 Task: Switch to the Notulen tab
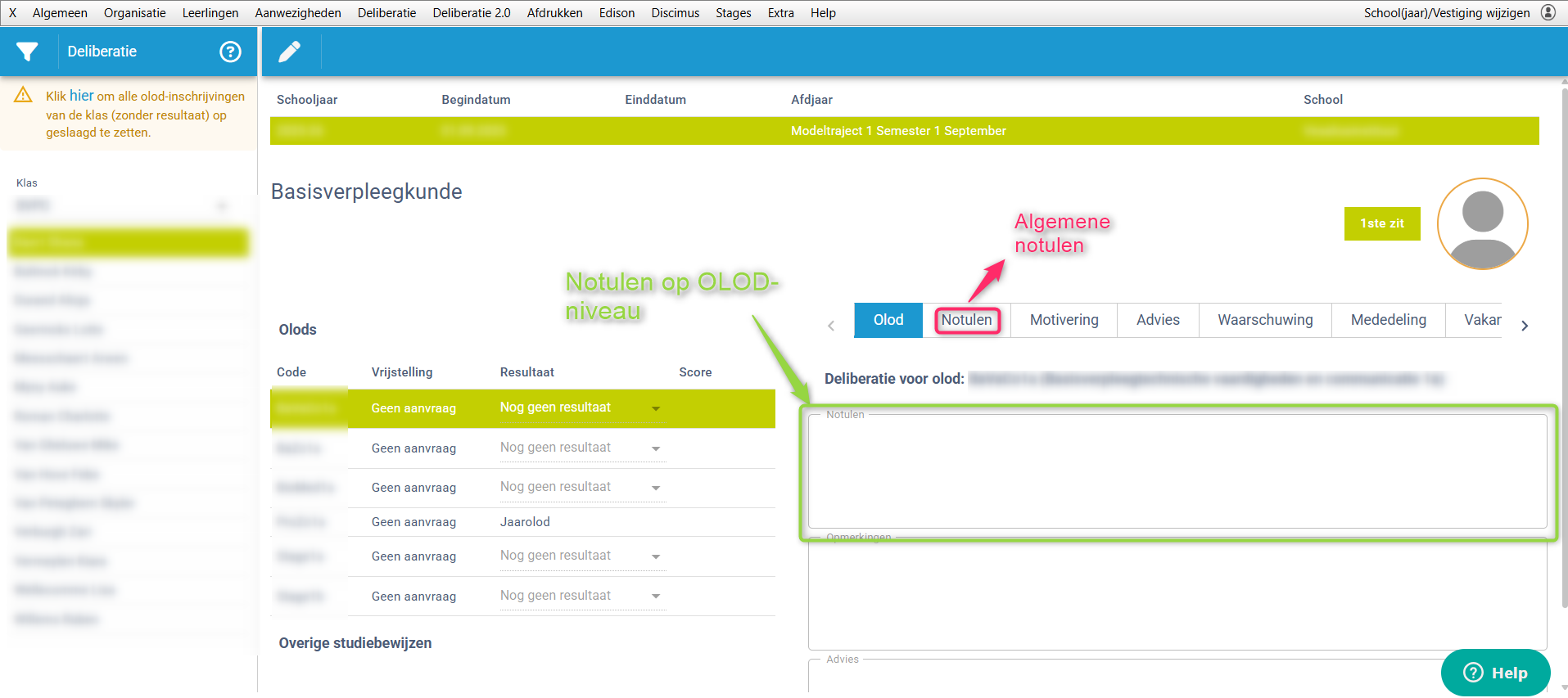[x=966, y=320]
